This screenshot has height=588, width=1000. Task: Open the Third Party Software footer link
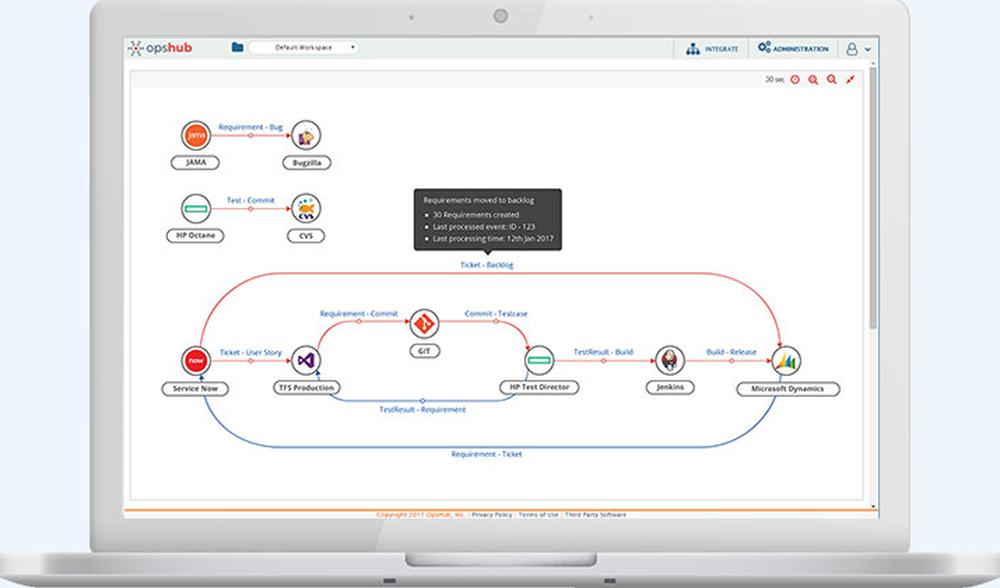(x=595, y=515)
